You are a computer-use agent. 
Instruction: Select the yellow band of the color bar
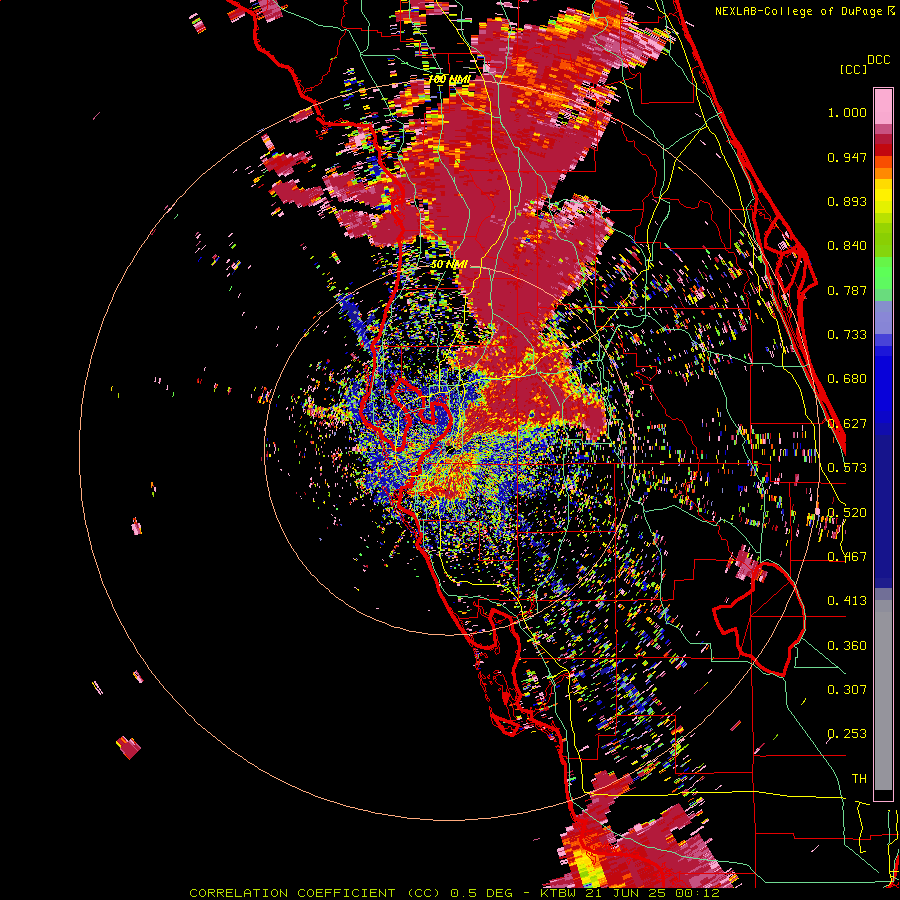click(883, 197)
